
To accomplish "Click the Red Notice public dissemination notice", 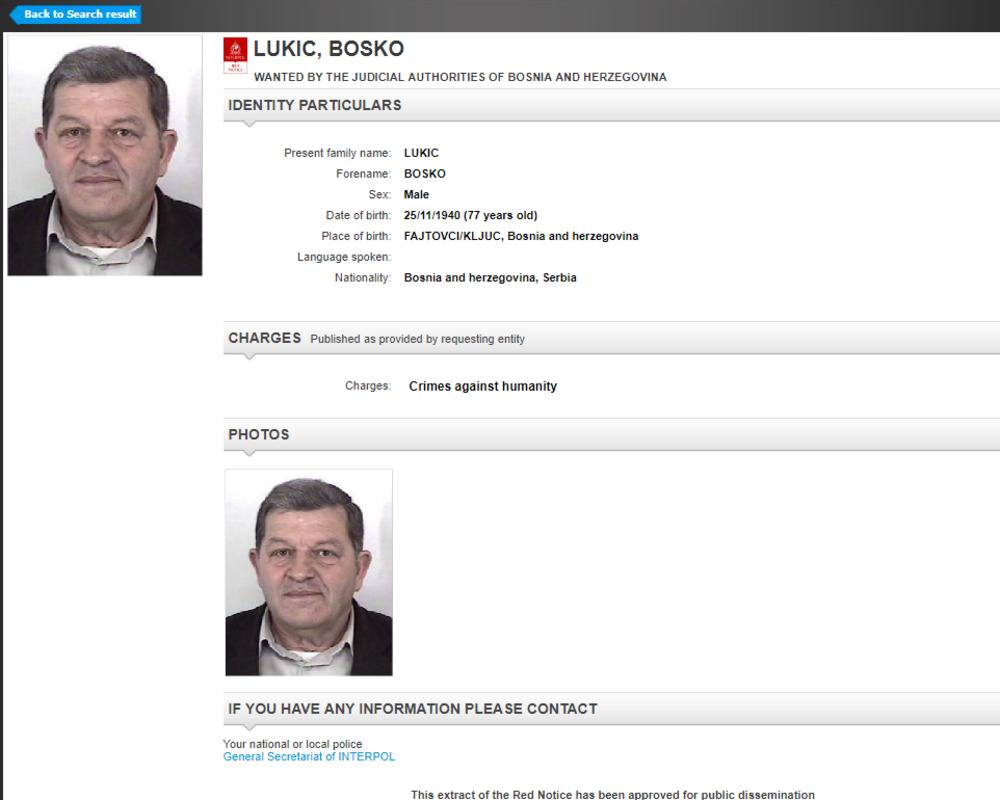I will 612,794.
